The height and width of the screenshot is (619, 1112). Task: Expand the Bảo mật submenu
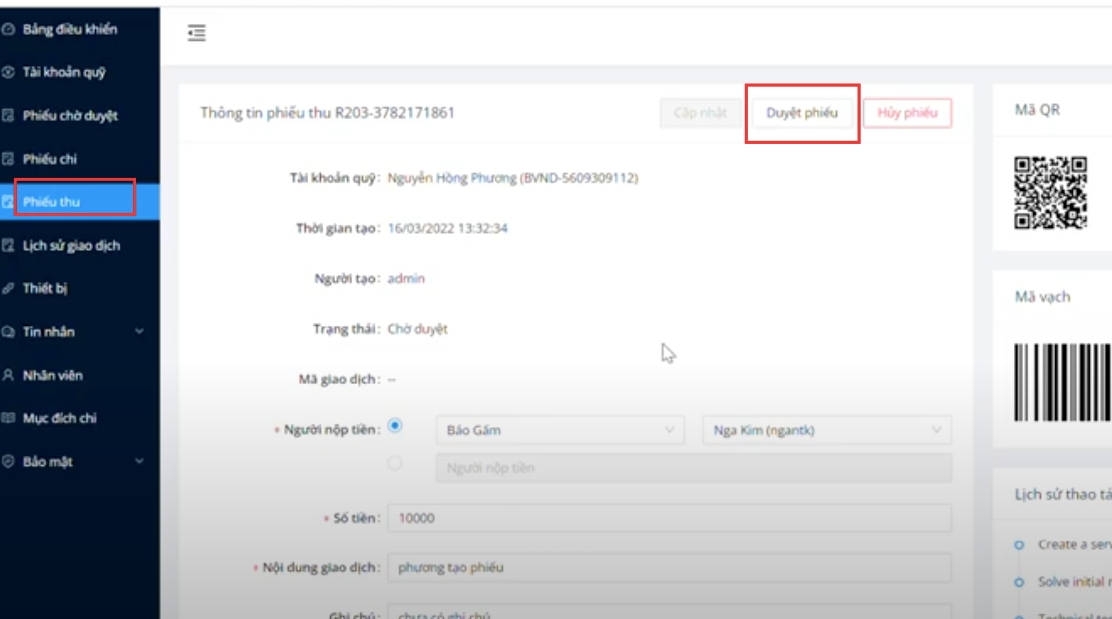click(x=139, y=462)
